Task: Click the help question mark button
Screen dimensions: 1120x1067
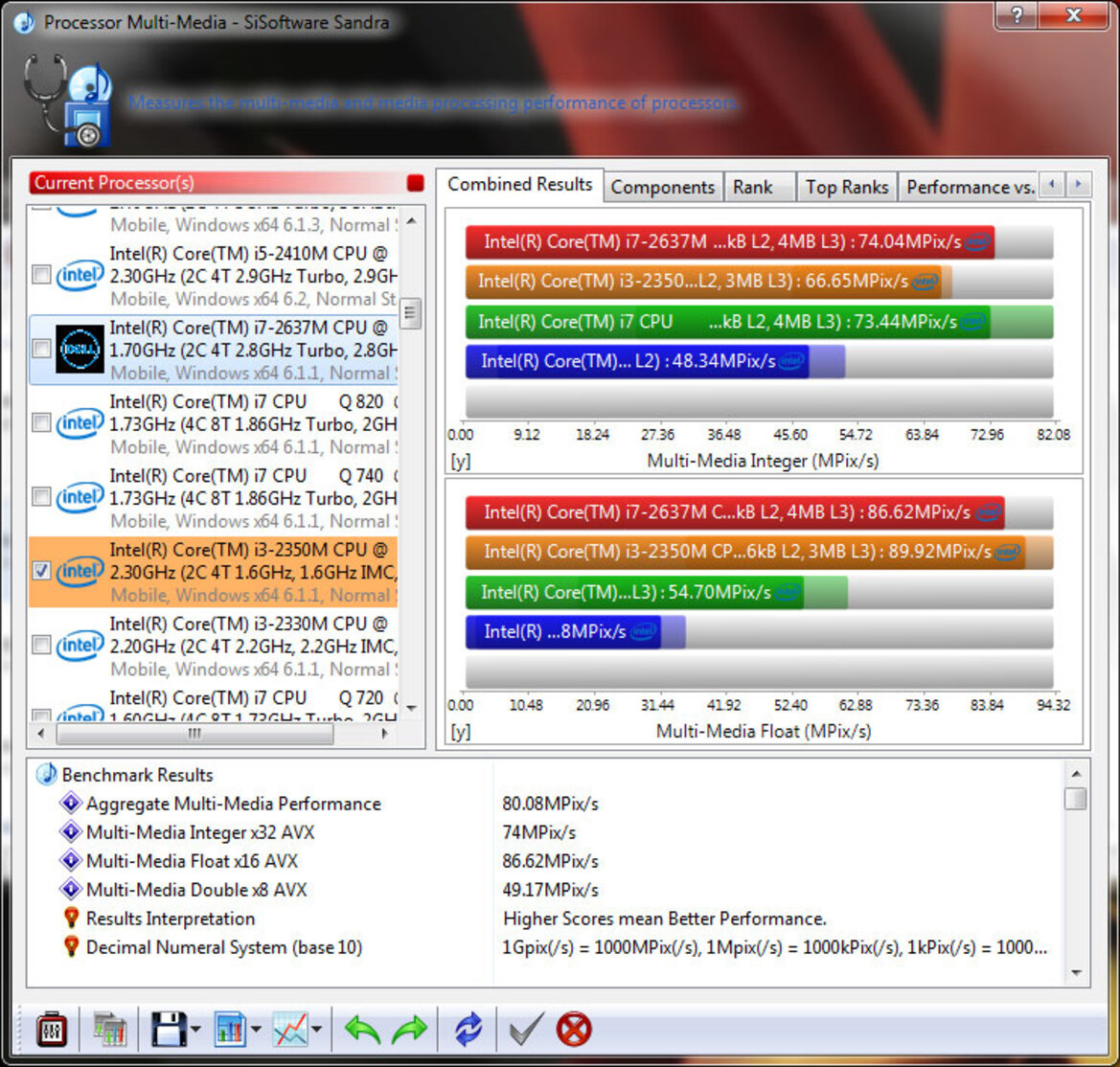Action: pyautogui.click(x=1017, y=14)
